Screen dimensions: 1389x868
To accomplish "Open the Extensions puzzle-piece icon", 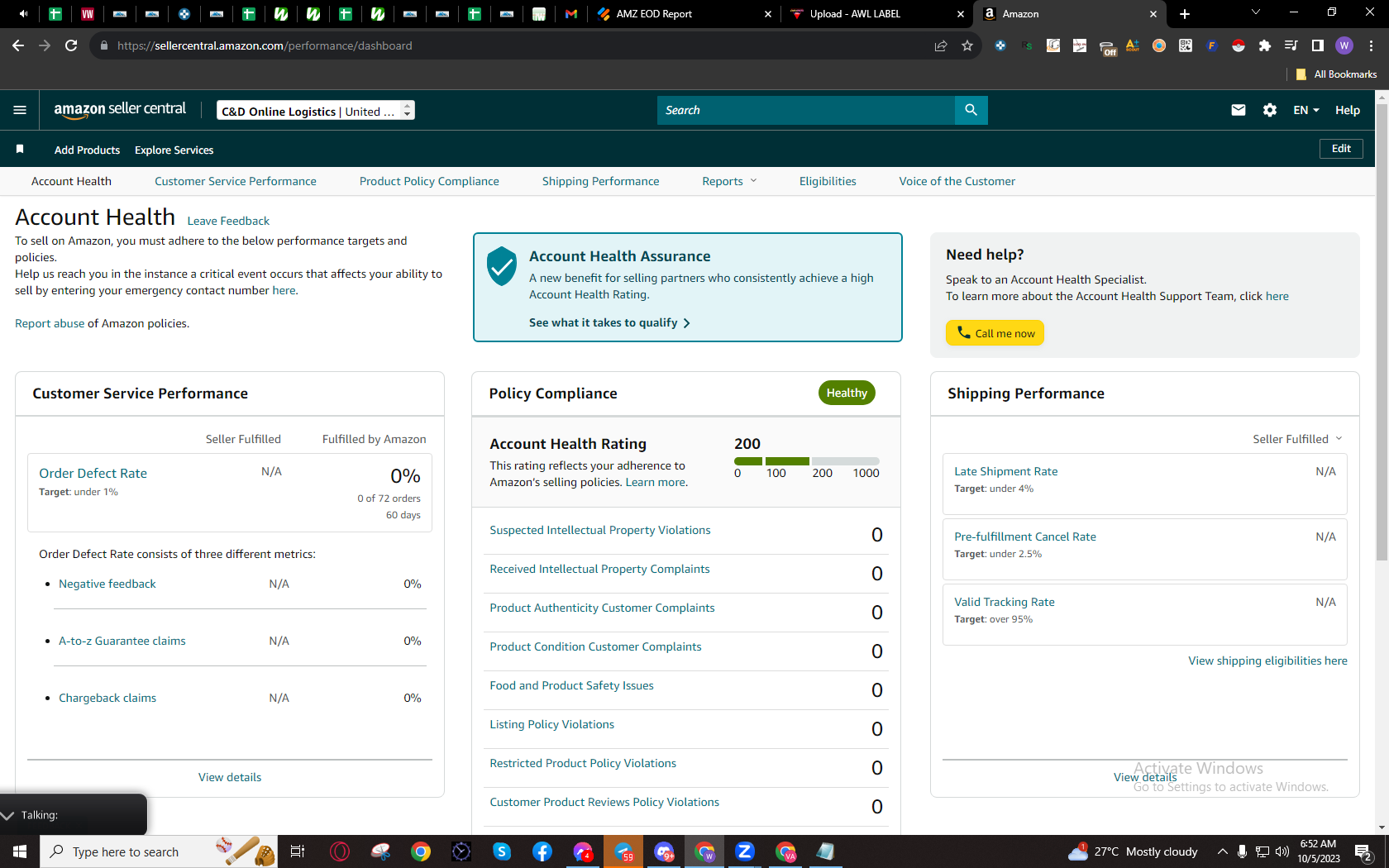I will pyautogui.click(x=1264, y=45).
